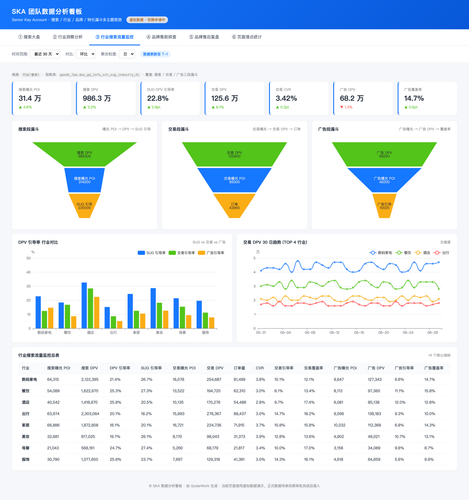Click the orange 订单 funnel segment

click(234, 206)
